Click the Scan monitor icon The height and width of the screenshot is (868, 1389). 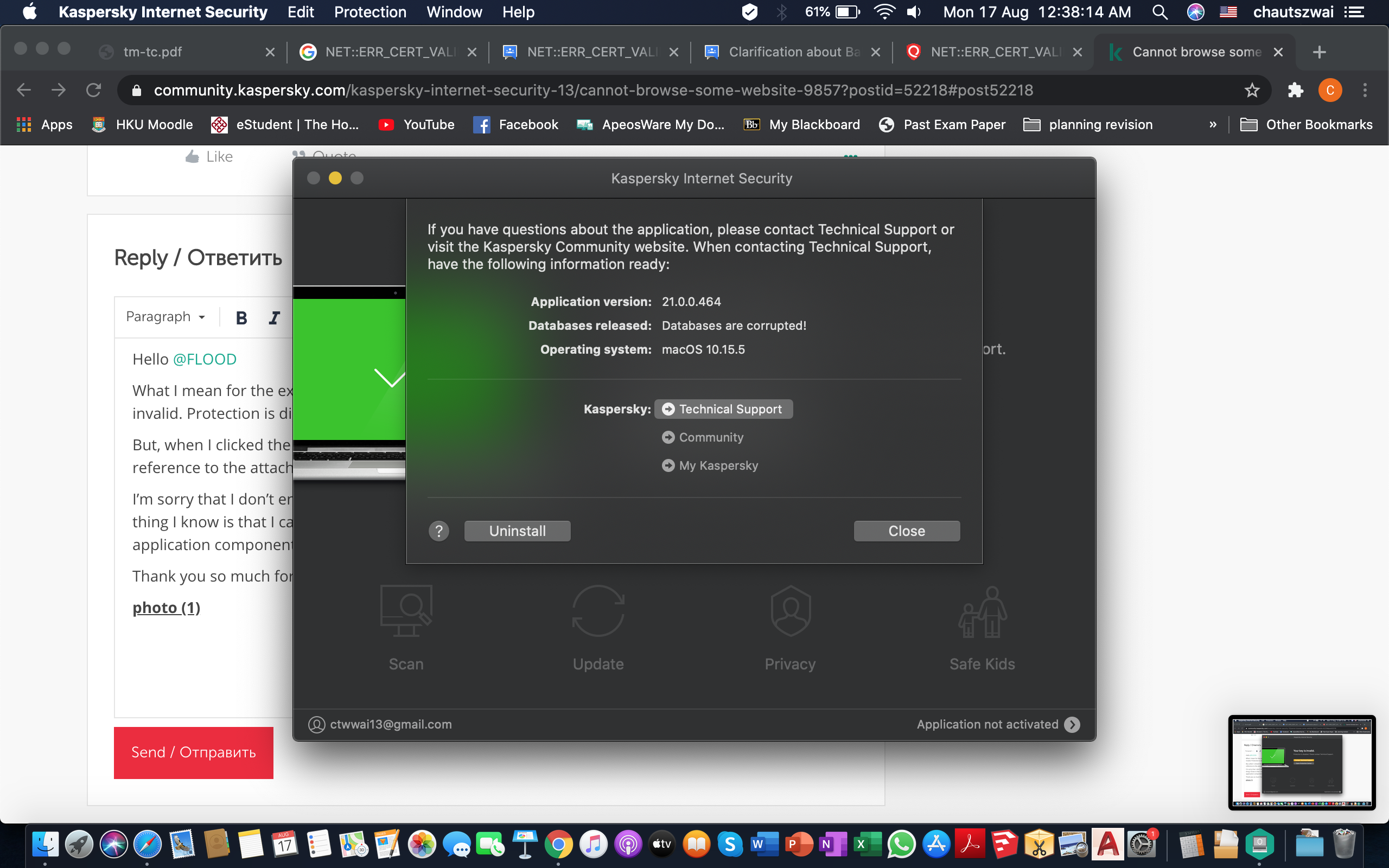click(406, 611)
